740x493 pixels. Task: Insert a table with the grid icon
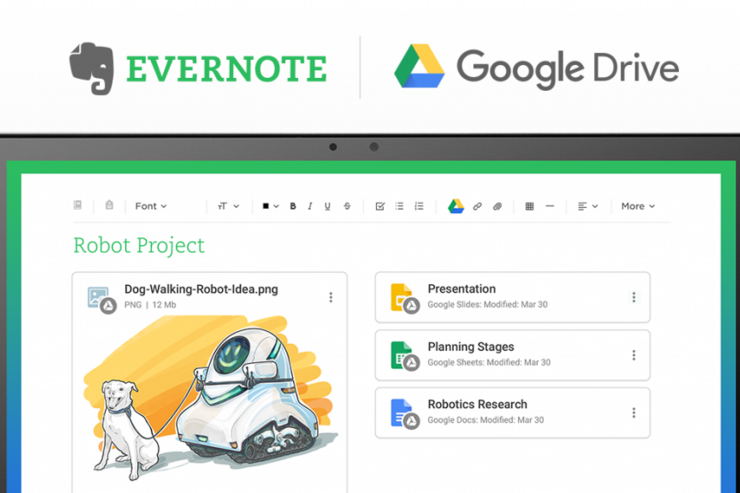530,206
